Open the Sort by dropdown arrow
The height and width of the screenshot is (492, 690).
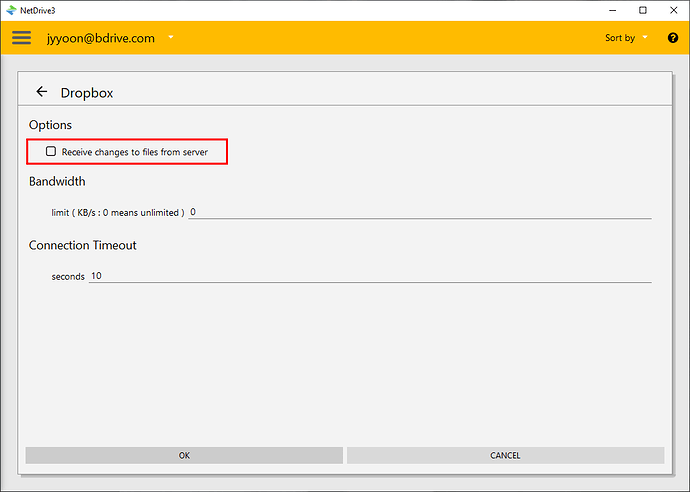click(x=645, y=38)
